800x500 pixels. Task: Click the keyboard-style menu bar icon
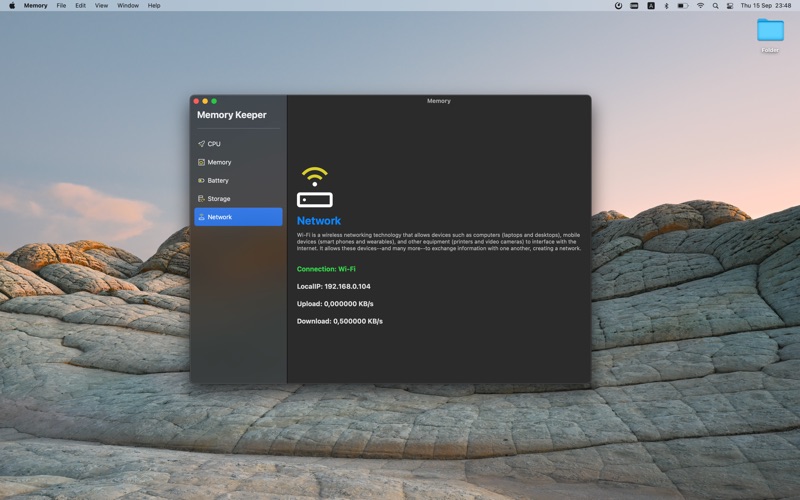(x=634, y=6)
